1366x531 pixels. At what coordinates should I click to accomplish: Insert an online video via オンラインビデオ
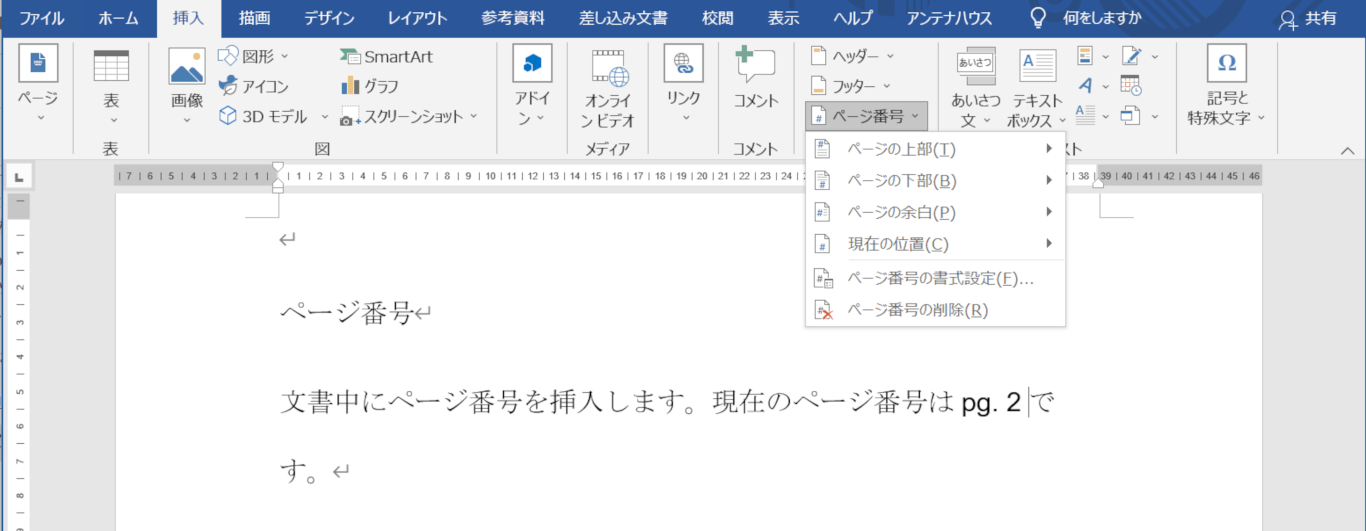(x=610, y=88)
